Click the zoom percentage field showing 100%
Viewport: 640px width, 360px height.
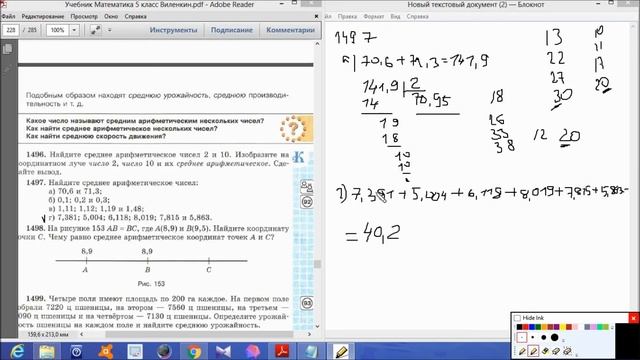tap(58, 30)
